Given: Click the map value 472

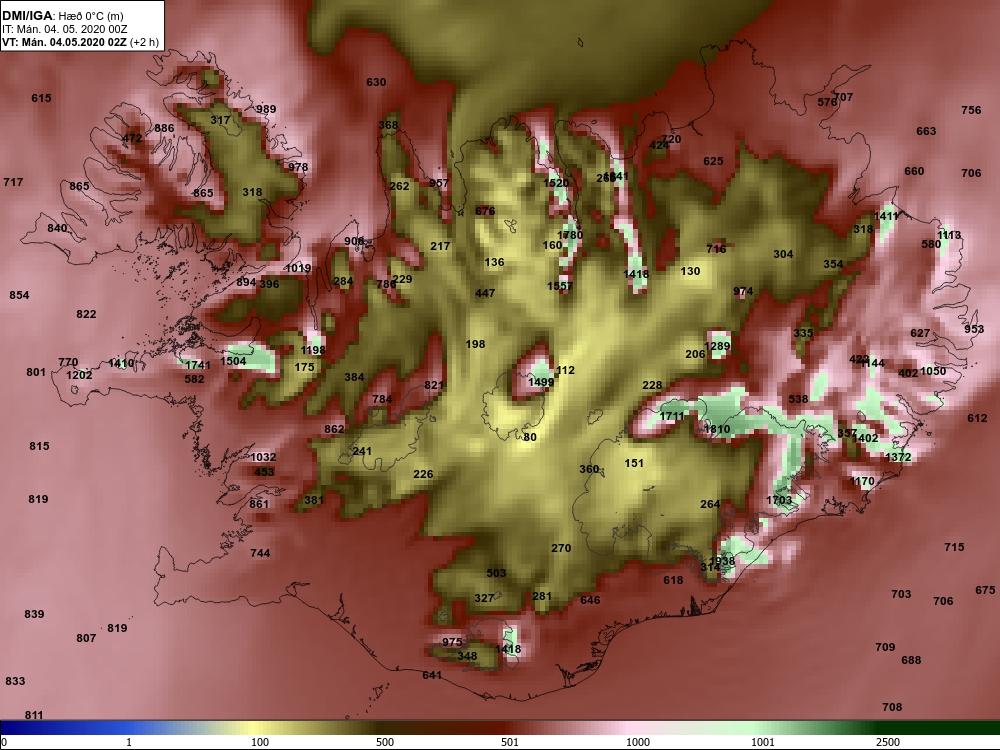Looking at the screenshot, I should pos(132,138).
